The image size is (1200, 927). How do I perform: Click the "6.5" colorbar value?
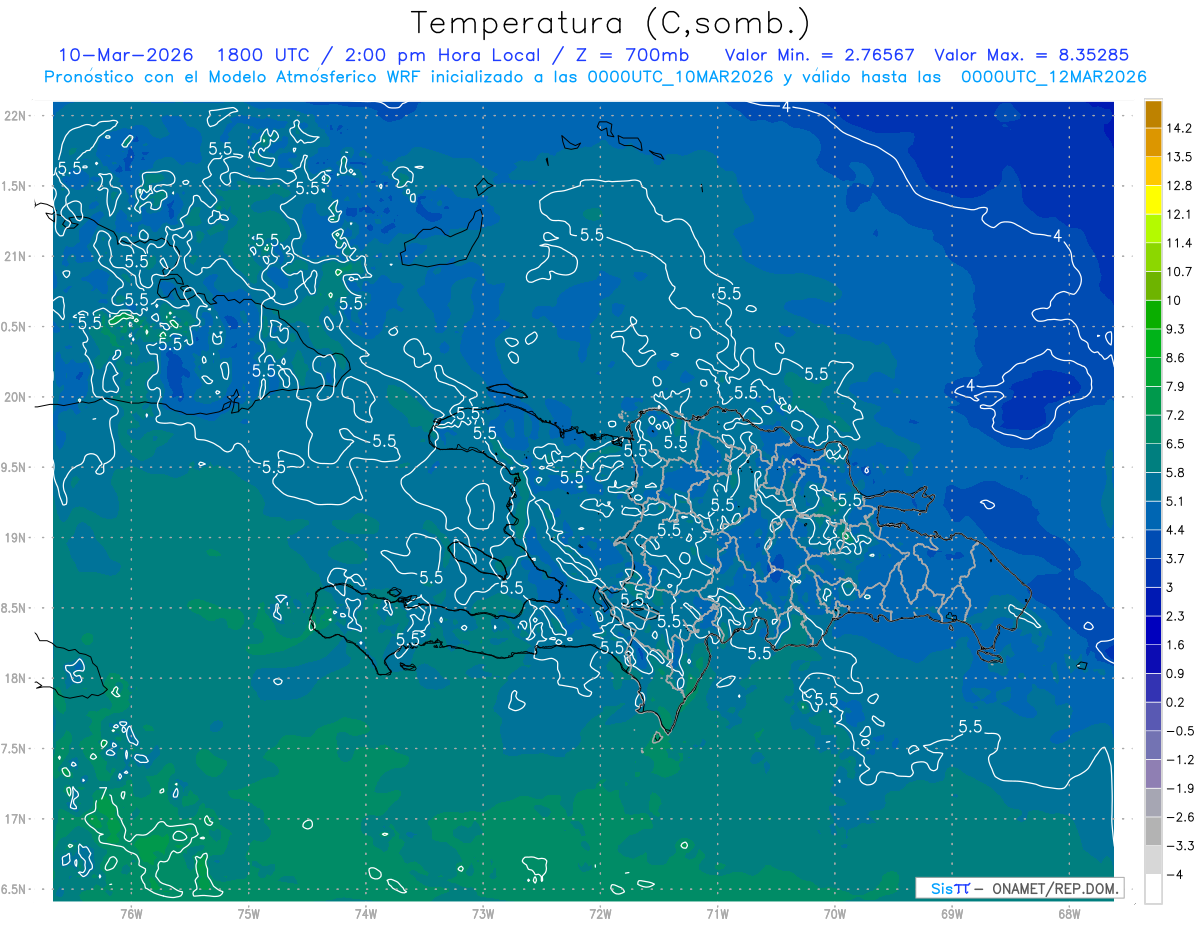1176,444
